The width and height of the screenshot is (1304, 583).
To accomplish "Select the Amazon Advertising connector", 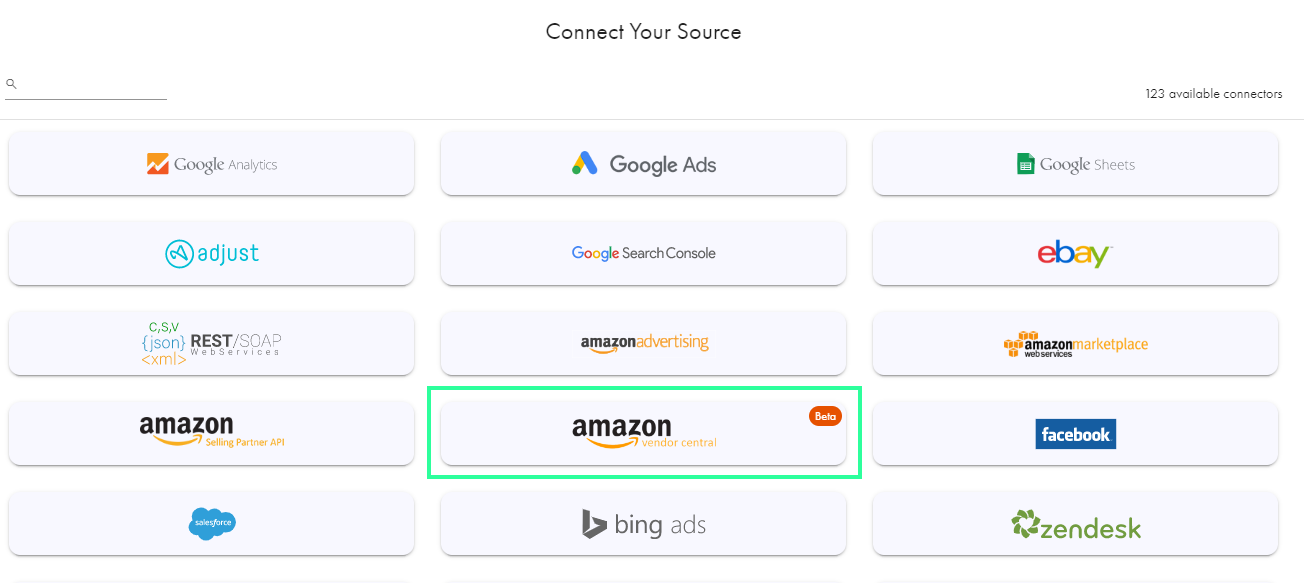I will coord(643,343).
